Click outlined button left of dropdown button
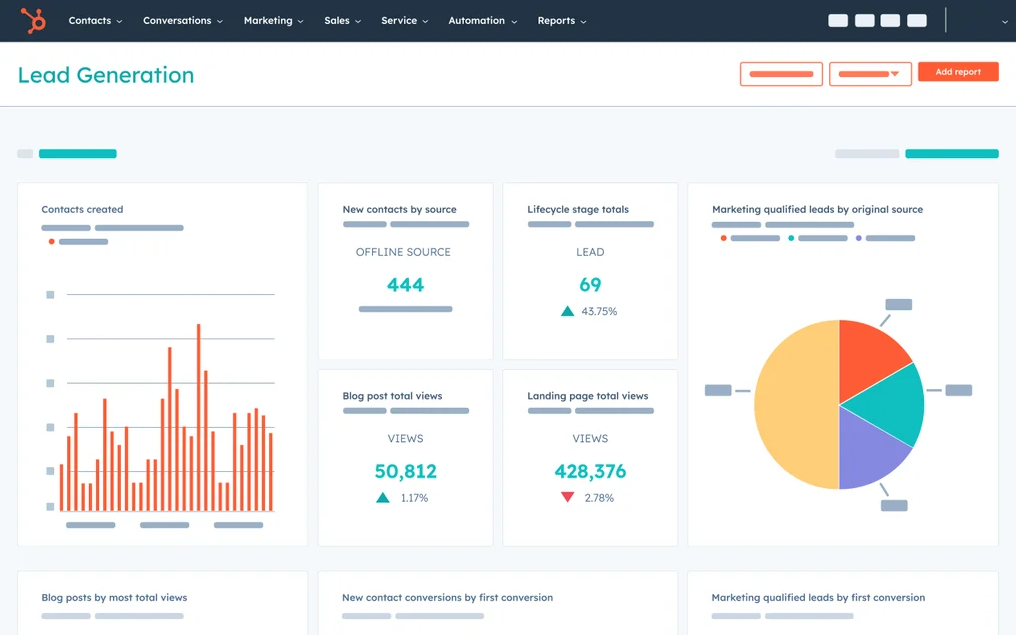The image size is (1016, 635). coord(781,74)
